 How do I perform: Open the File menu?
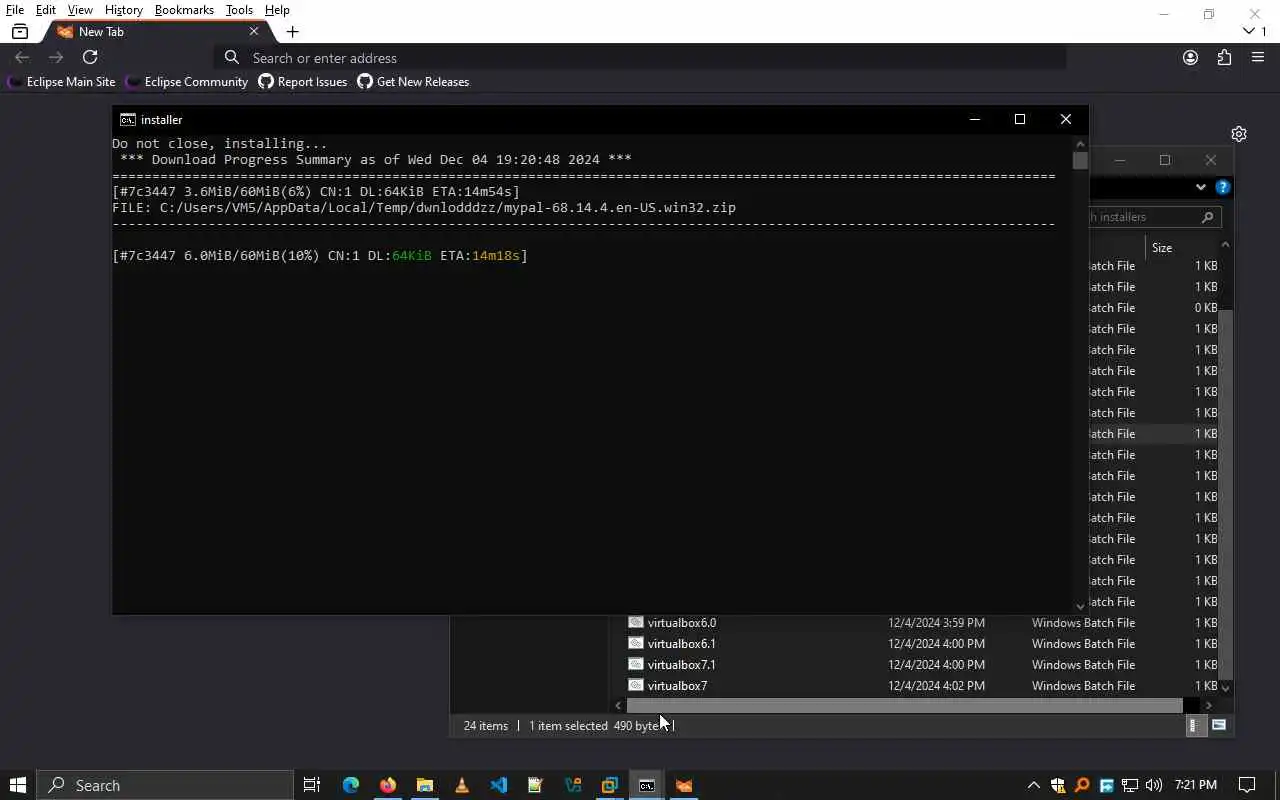pyautogui.click(x=15, y=10)
